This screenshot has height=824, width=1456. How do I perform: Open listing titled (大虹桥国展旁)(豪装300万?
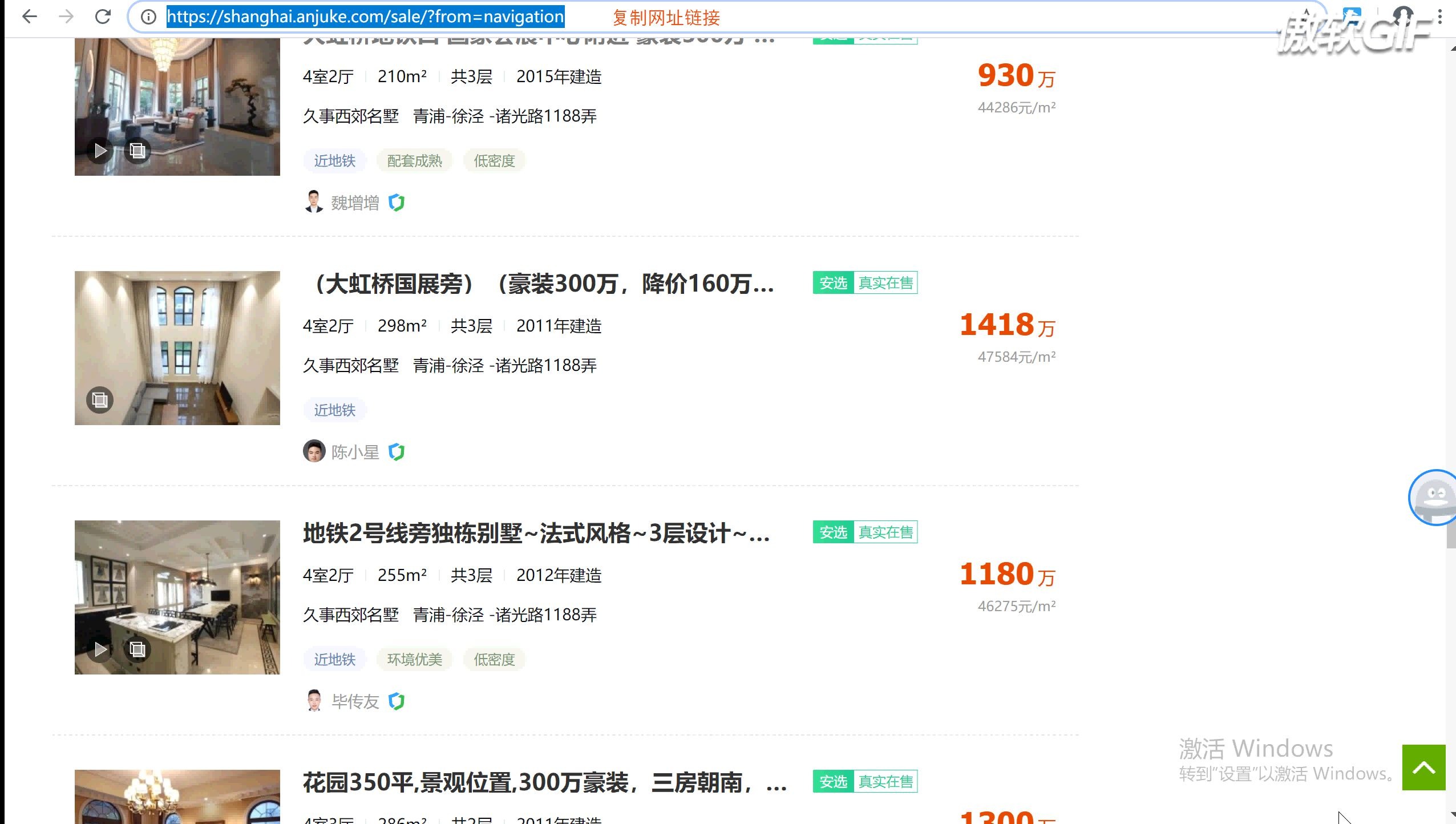pyautogui.click(x=540, y=284)
